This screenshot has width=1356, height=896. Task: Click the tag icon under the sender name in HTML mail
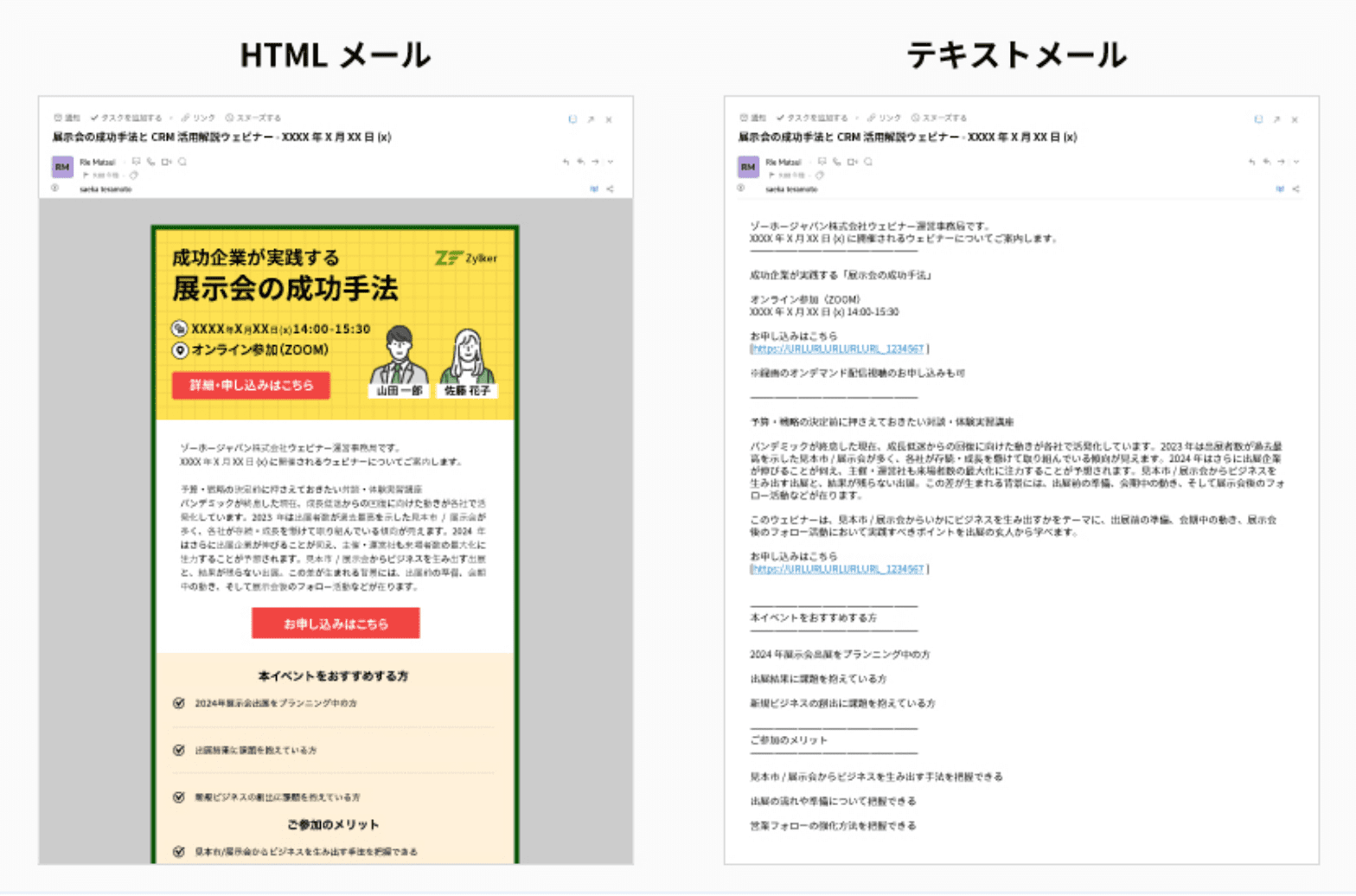(x=133, y=175)
